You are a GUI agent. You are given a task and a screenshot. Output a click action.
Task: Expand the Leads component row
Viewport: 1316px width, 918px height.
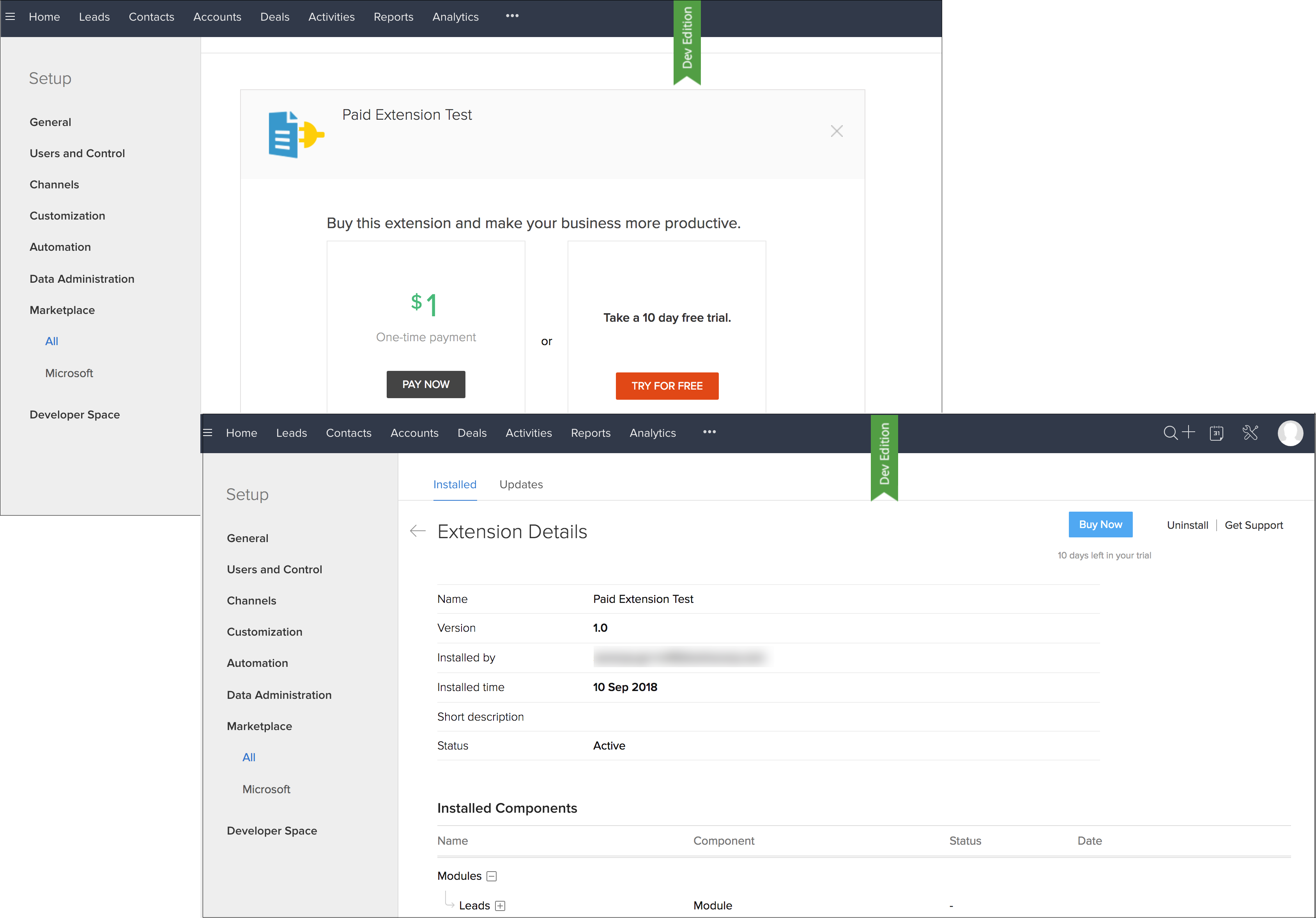click(500, 906)
